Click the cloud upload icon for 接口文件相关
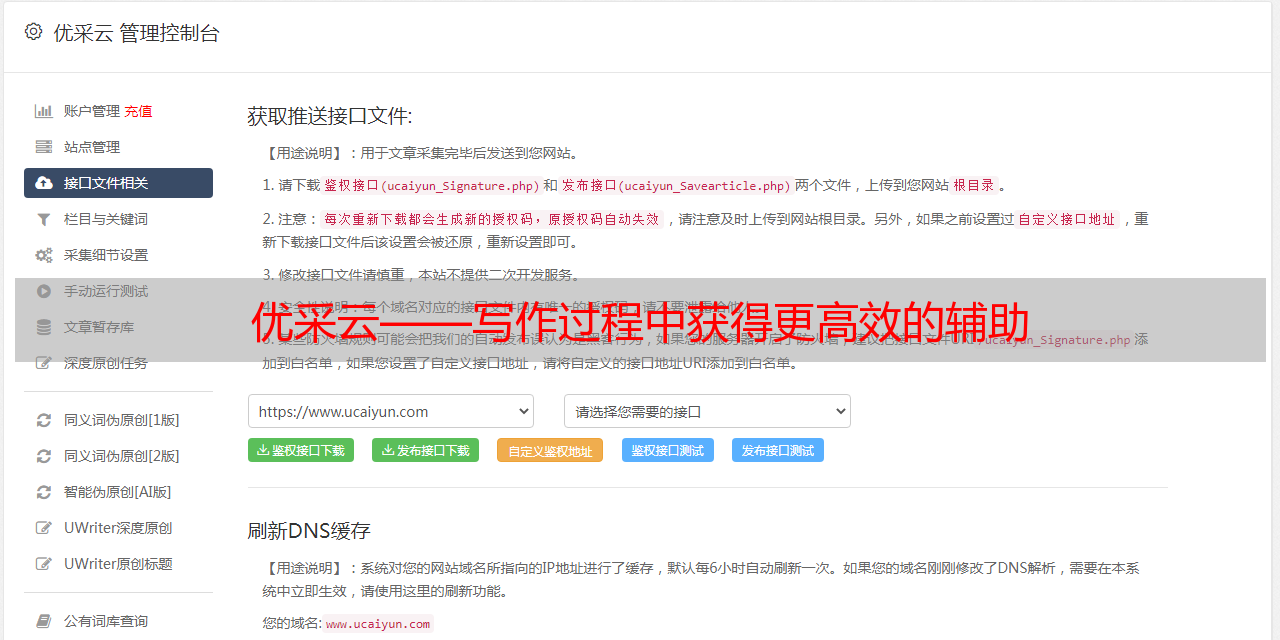The height and width of the screenshot is (640, 1280). tap(44, 183)
